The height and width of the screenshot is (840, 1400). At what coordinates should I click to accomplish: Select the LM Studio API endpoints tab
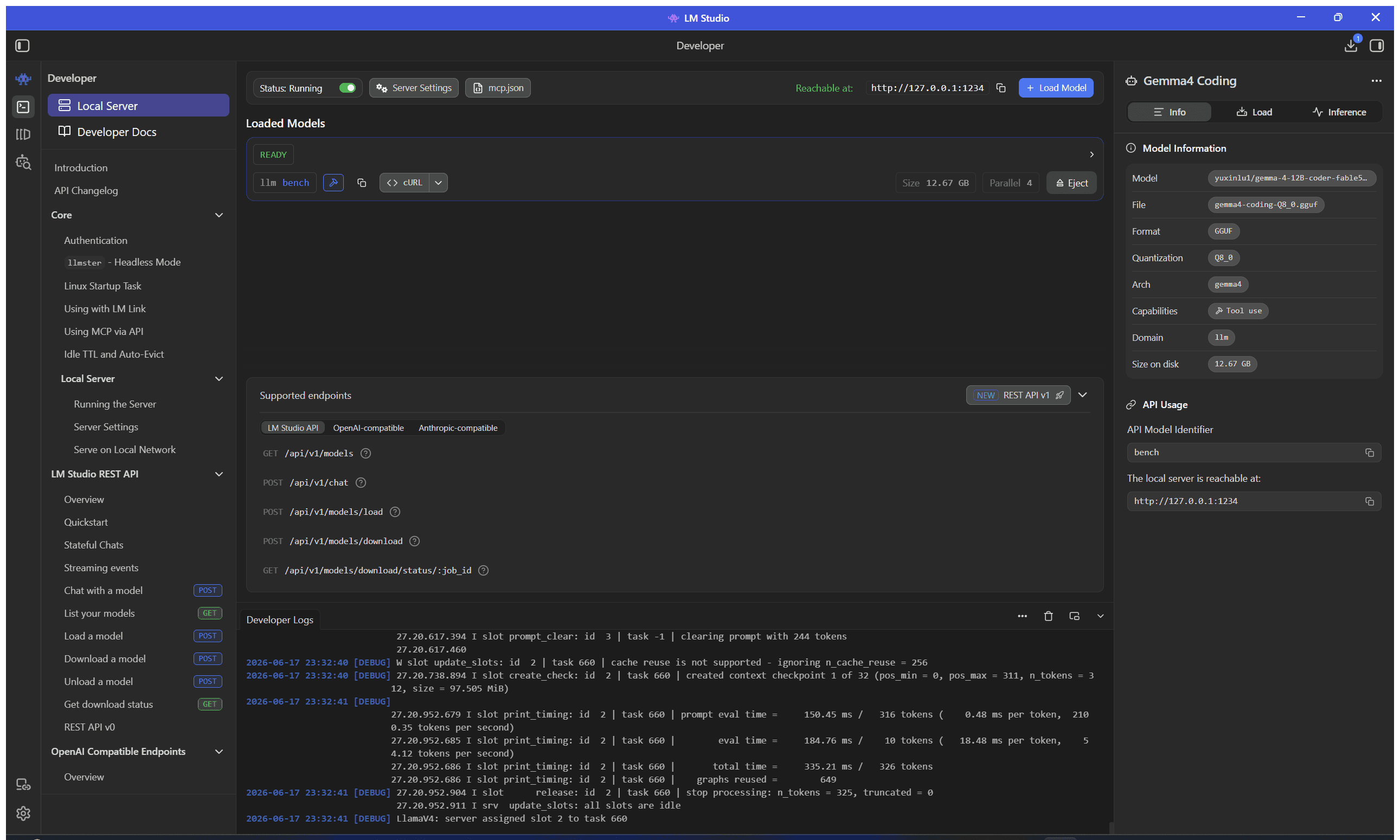[x=293, y=428]
